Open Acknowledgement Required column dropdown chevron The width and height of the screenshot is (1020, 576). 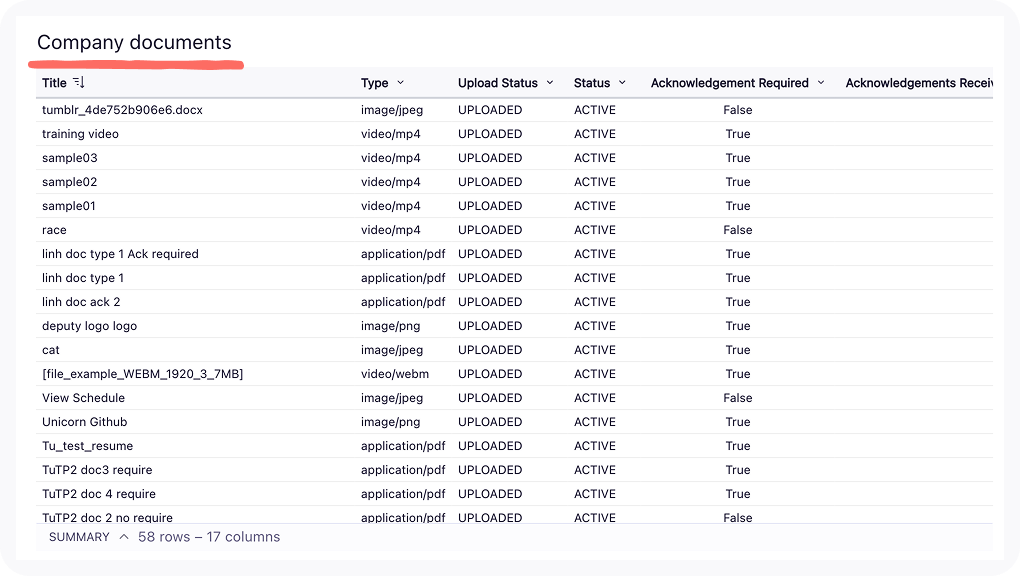[821, 83]
